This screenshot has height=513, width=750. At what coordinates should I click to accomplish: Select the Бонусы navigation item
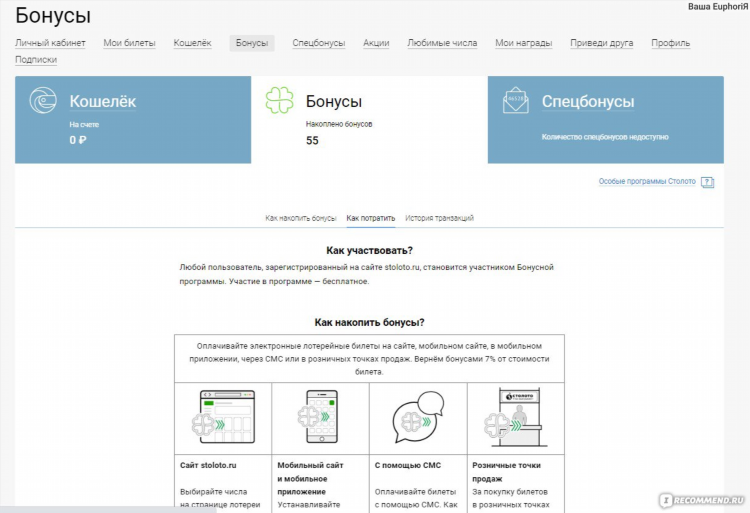pos(252,43)
